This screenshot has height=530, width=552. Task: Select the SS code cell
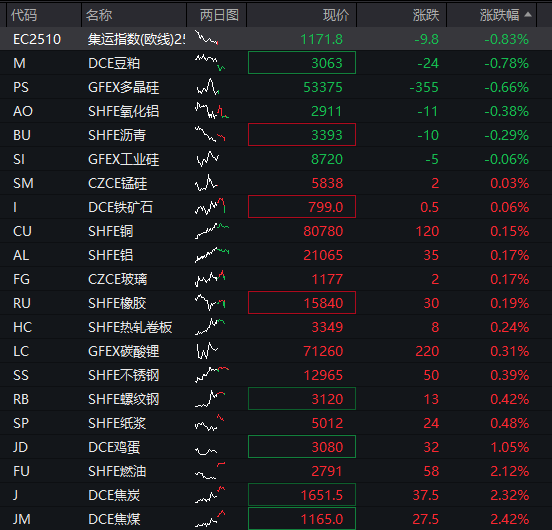(21, 375)
